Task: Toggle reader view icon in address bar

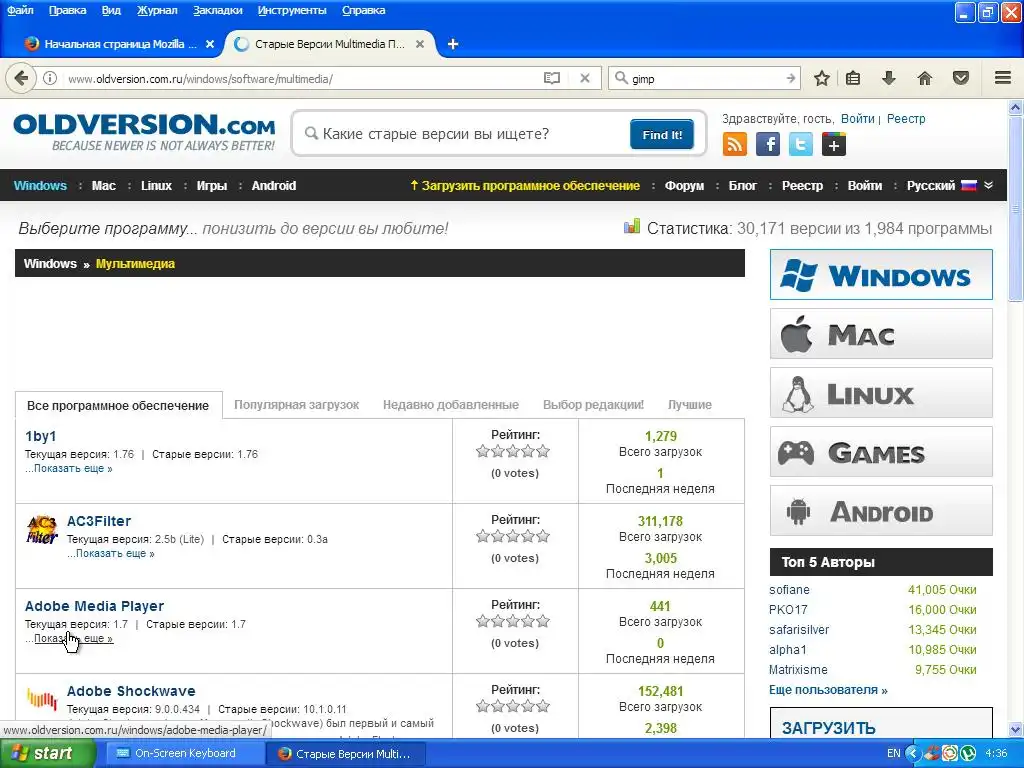Action: click(552, 78)
